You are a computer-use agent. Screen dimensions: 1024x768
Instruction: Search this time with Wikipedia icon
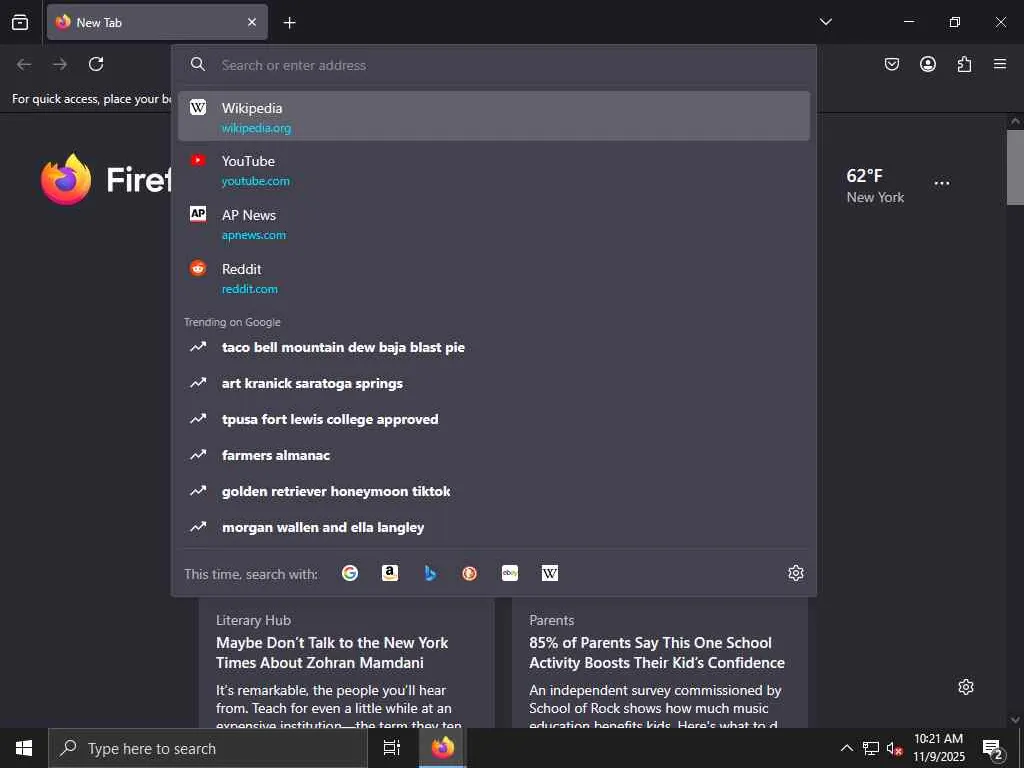[x=550, y=573]
